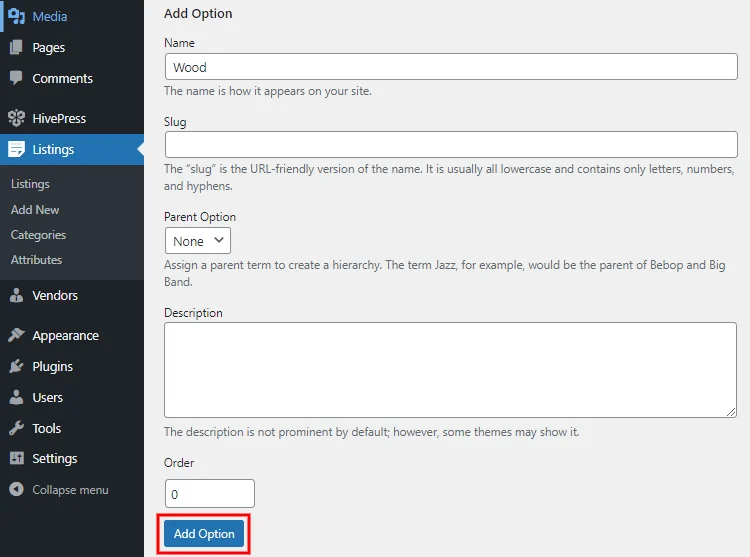Click the Media camera-music icon

click(x=16, y=16)
